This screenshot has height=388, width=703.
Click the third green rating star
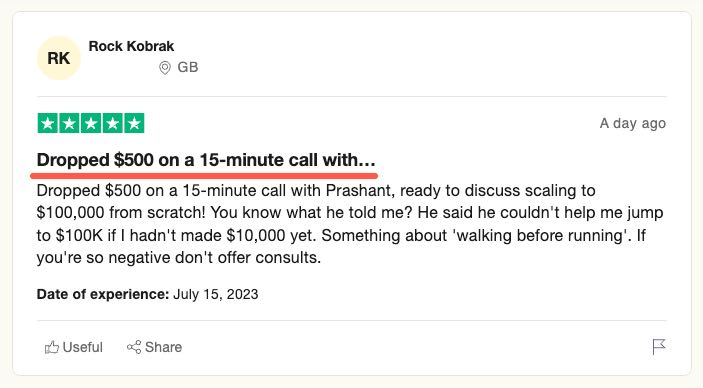[x=91, y=123]
